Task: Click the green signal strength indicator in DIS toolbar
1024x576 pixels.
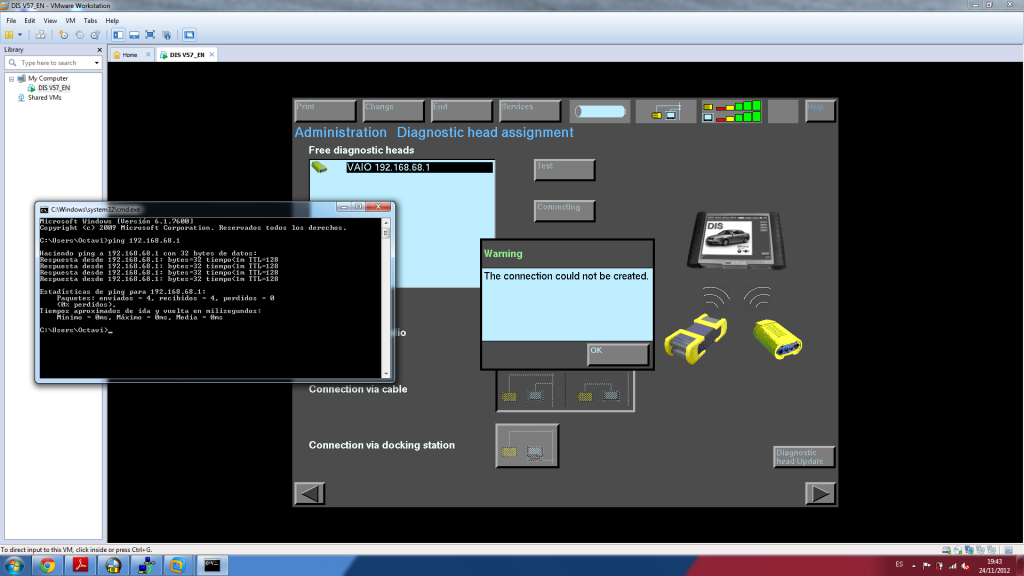Action: click(x=731, y=112)
